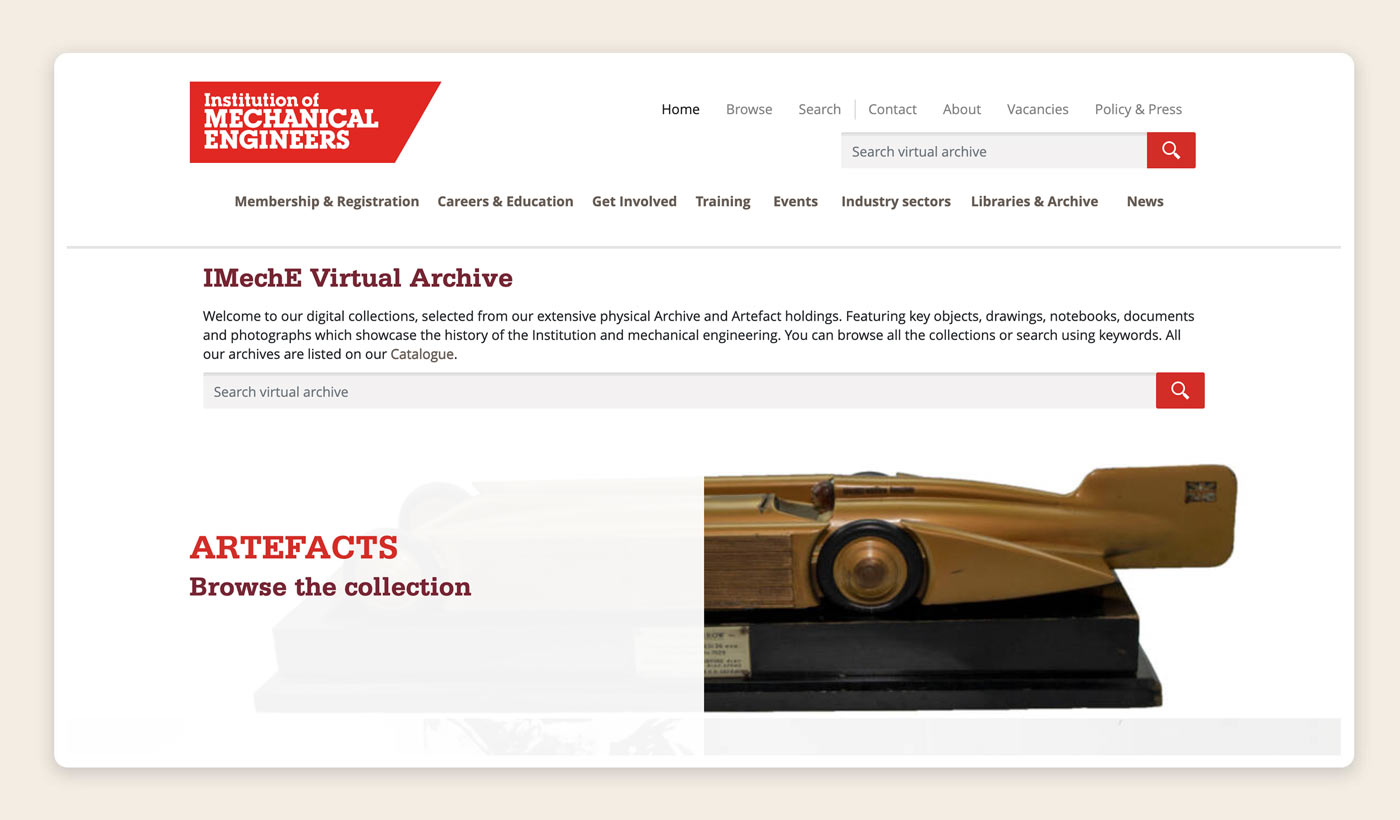Click the red search icon in header
Viewport: 1400px width, 820px height.
pyautogui.click(x=1170, y=151)
